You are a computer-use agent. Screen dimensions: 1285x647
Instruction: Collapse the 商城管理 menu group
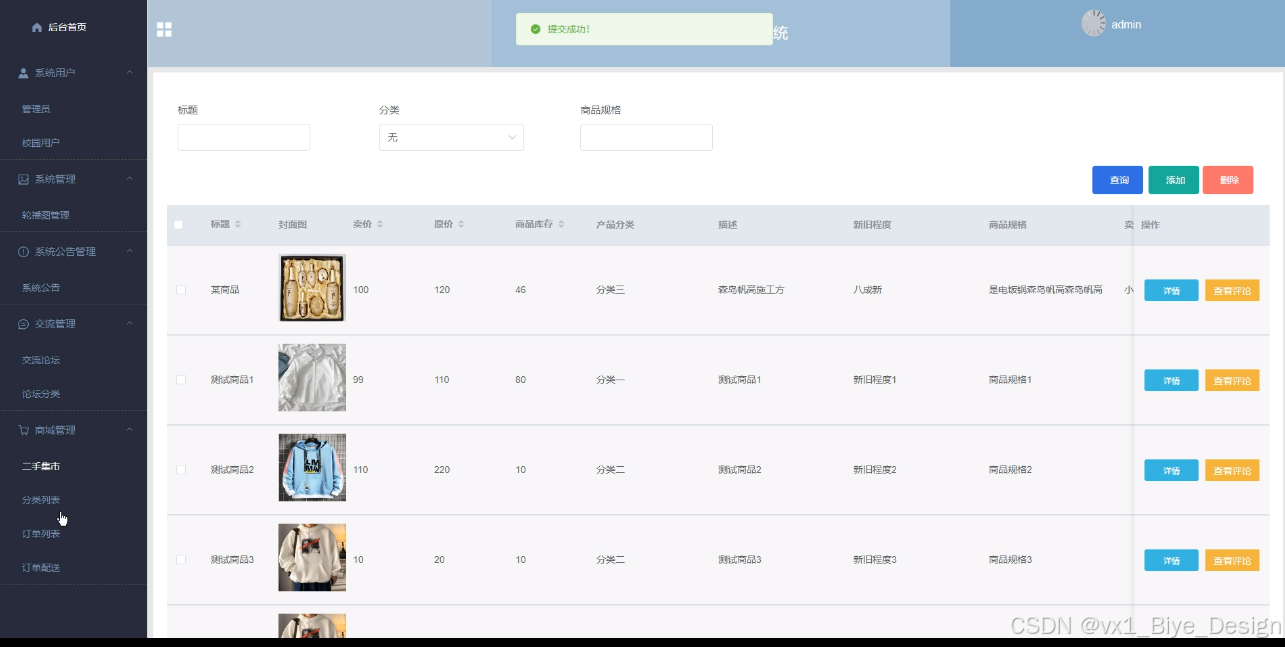[x=129, y=430]
